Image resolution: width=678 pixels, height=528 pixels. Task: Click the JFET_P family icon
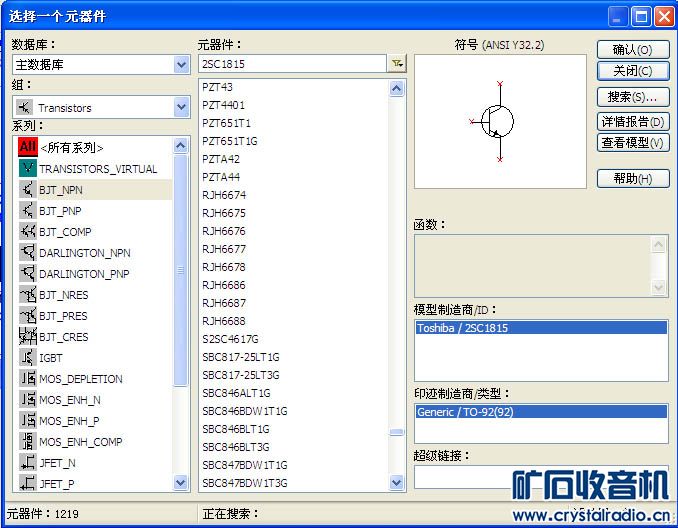28,483
